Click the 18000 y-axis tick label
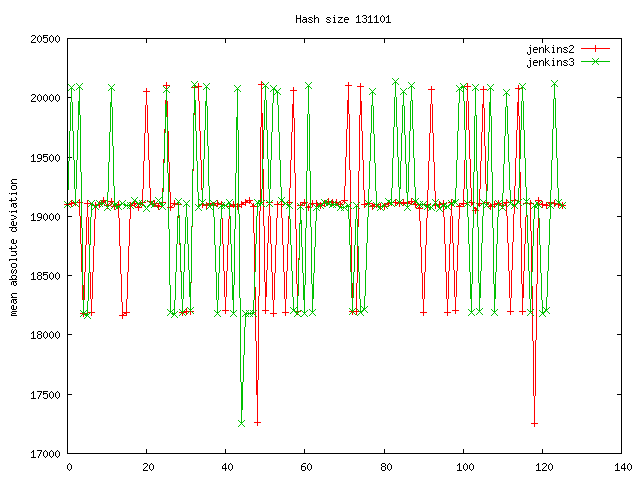This screenshot has height=480, width=640. [x=45, y=336]
